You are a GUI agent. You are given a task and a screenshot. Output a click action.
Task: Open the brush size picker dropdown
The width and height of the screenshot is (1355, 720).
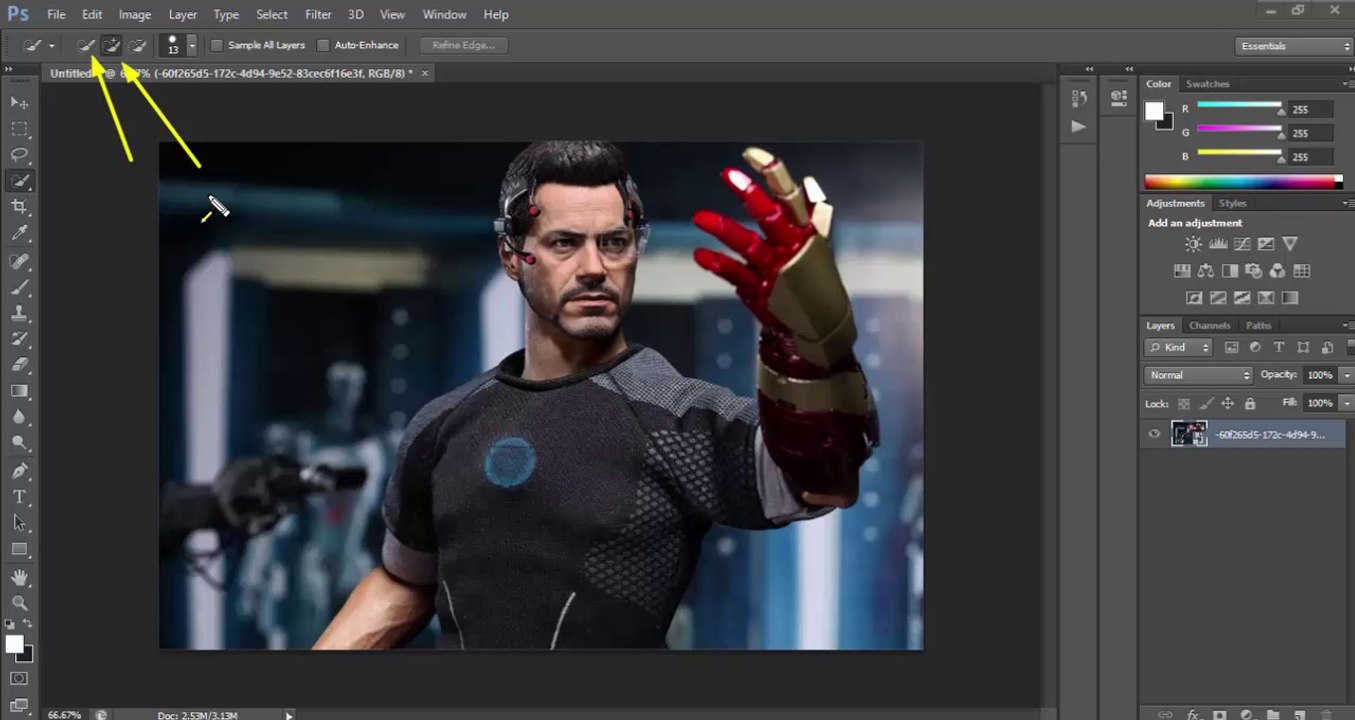click(191, 45)
